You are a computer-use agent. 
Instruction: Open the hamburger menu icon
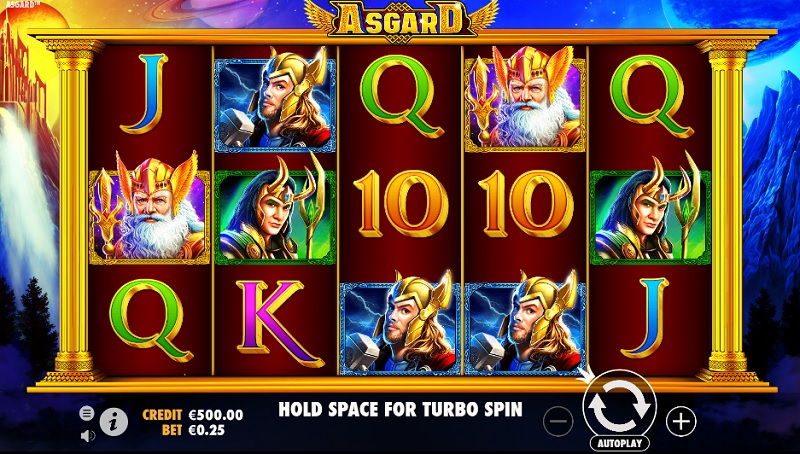87,413
